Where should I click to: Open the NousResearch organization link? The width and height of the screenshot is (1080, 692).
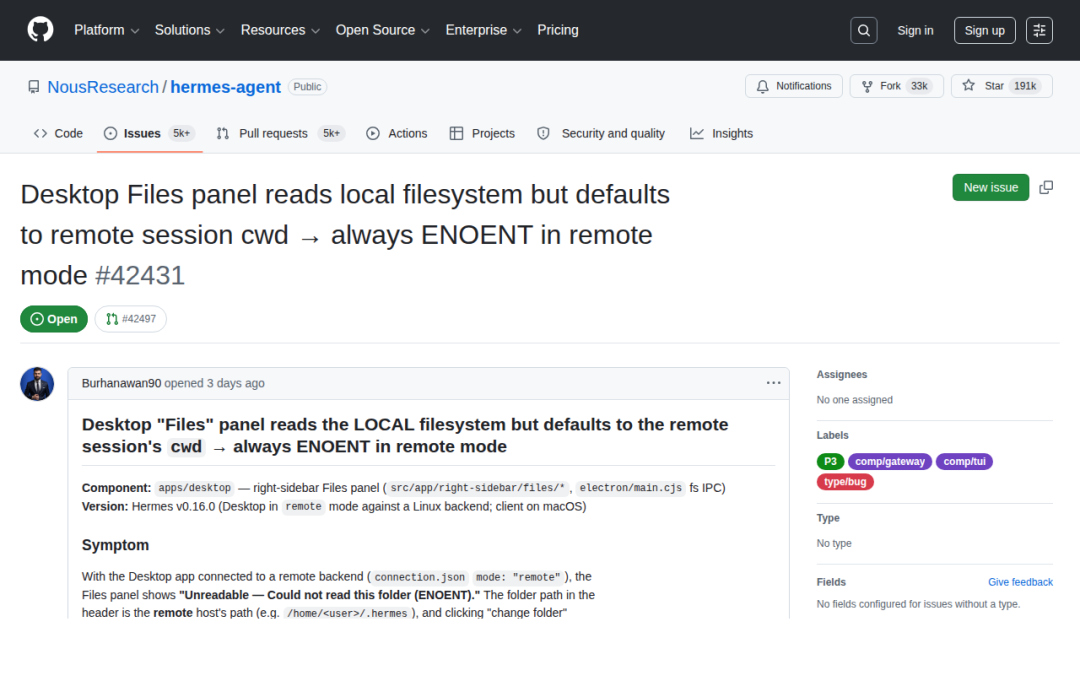(x=103, y=87)
